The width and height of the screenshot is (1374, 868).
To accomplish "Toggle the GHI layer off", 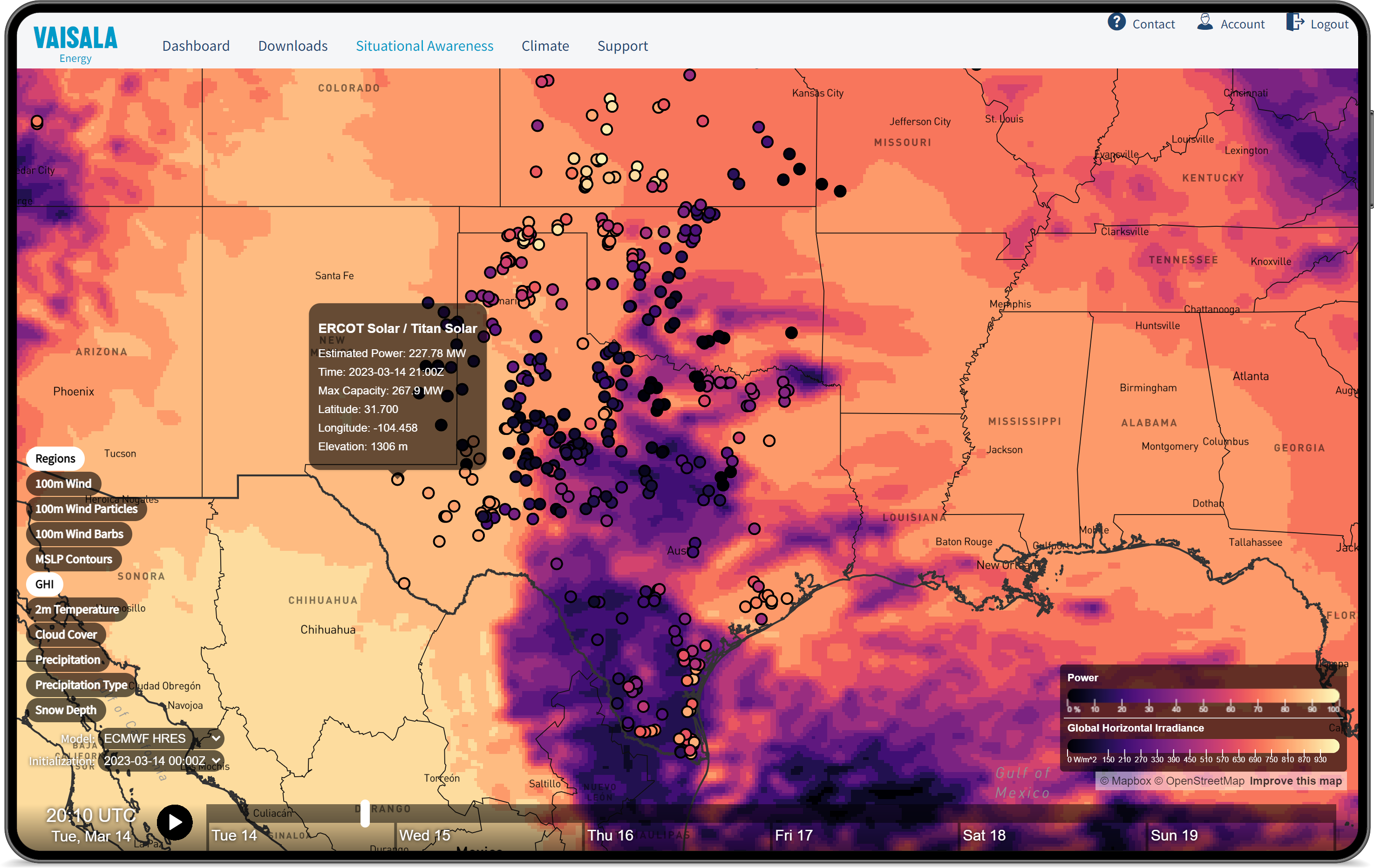I will (45, 584).
